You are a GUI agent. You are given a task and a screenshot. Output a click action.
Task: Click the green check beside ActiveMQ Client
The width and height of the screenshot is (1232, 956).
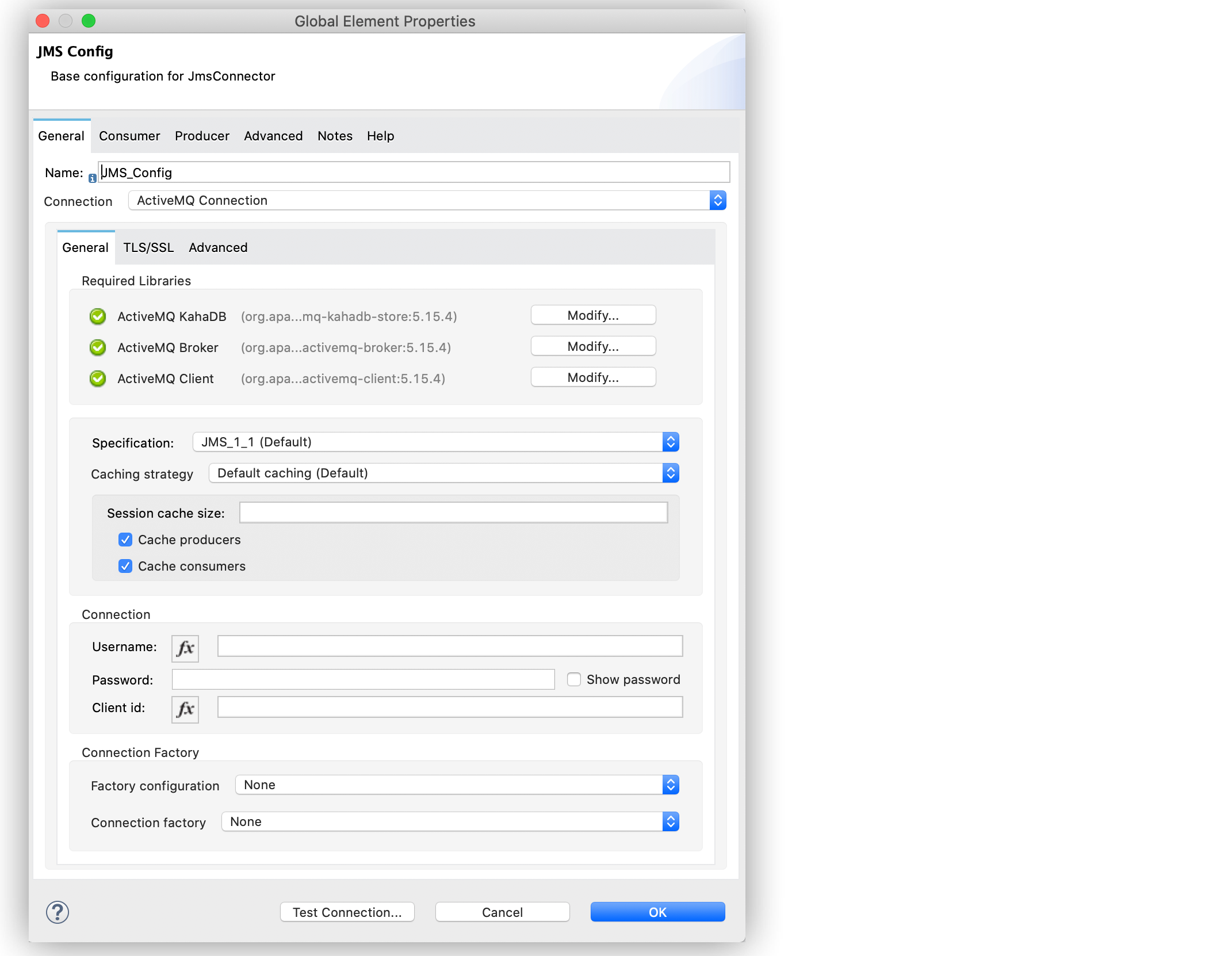pyautogui.click(x=97, y=378)
